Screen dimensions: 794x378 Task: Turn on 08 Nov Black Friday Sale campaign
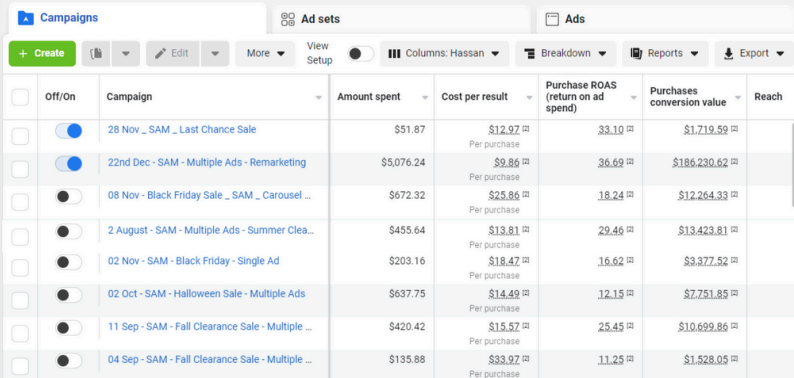coord(69,197)
